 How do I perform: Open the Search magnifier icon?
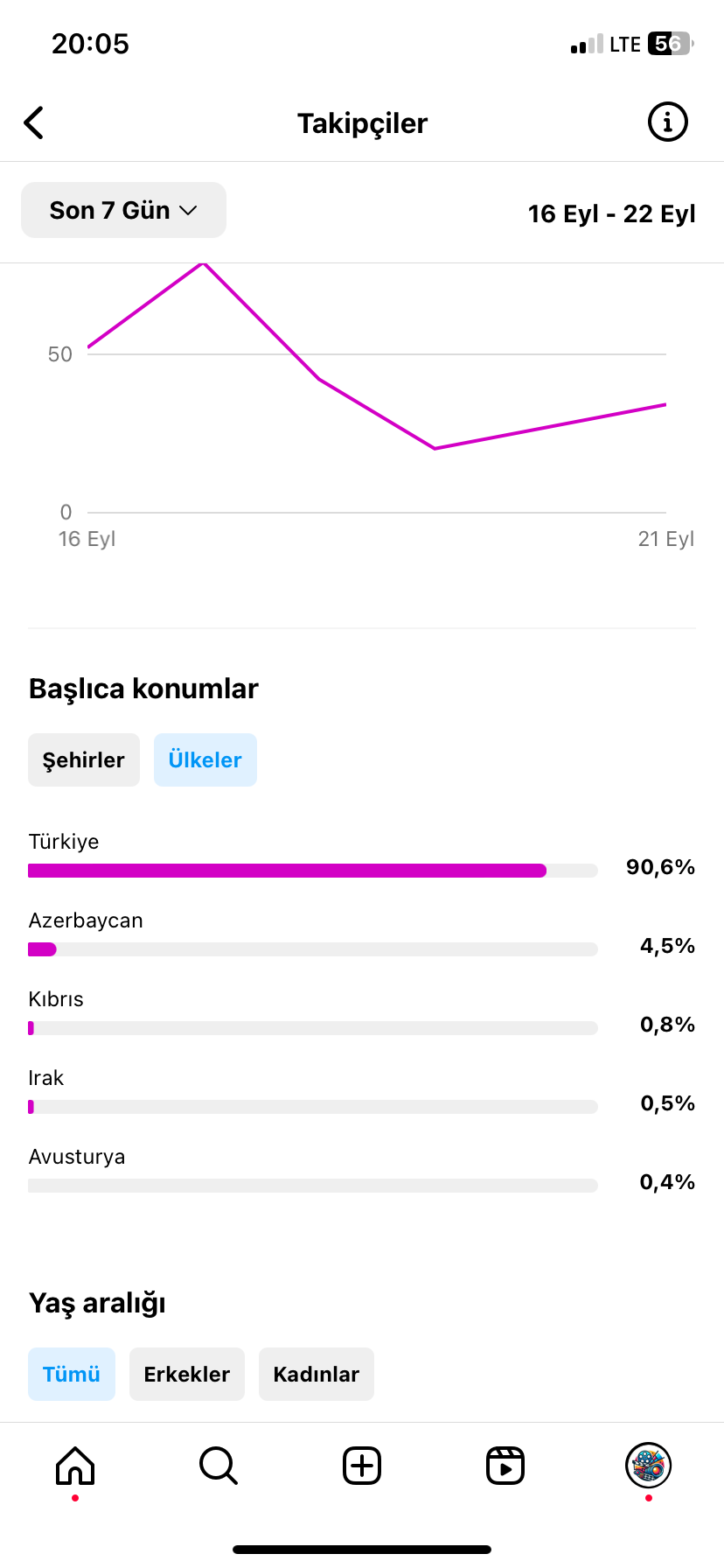click(219, 1465)
